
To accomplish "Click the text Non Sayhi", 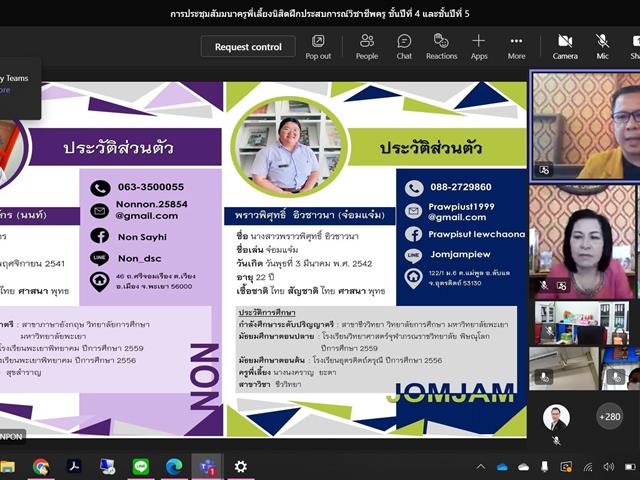I will click(142, 237).
